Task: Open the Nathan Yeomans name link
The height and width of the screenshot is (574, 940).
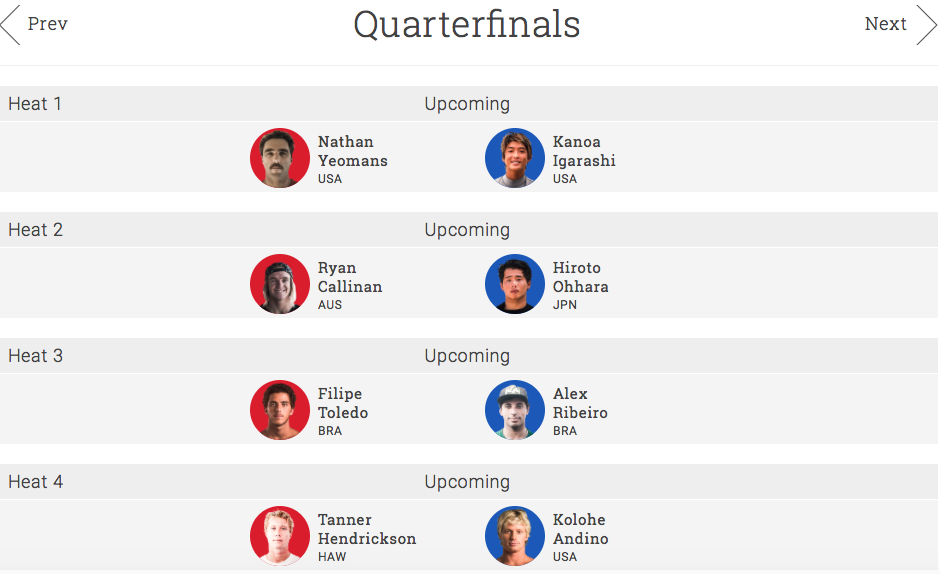Action: (352, 151)
